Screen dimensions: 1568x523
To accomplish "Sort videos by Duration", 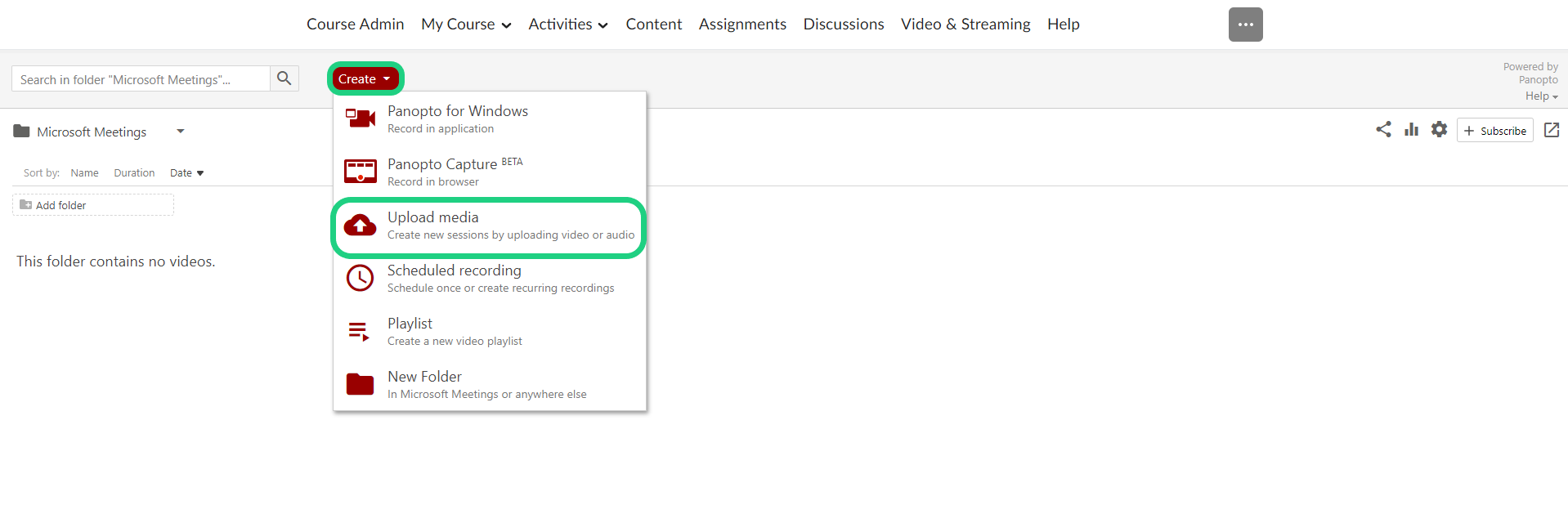I will click(x=134, y=173).
